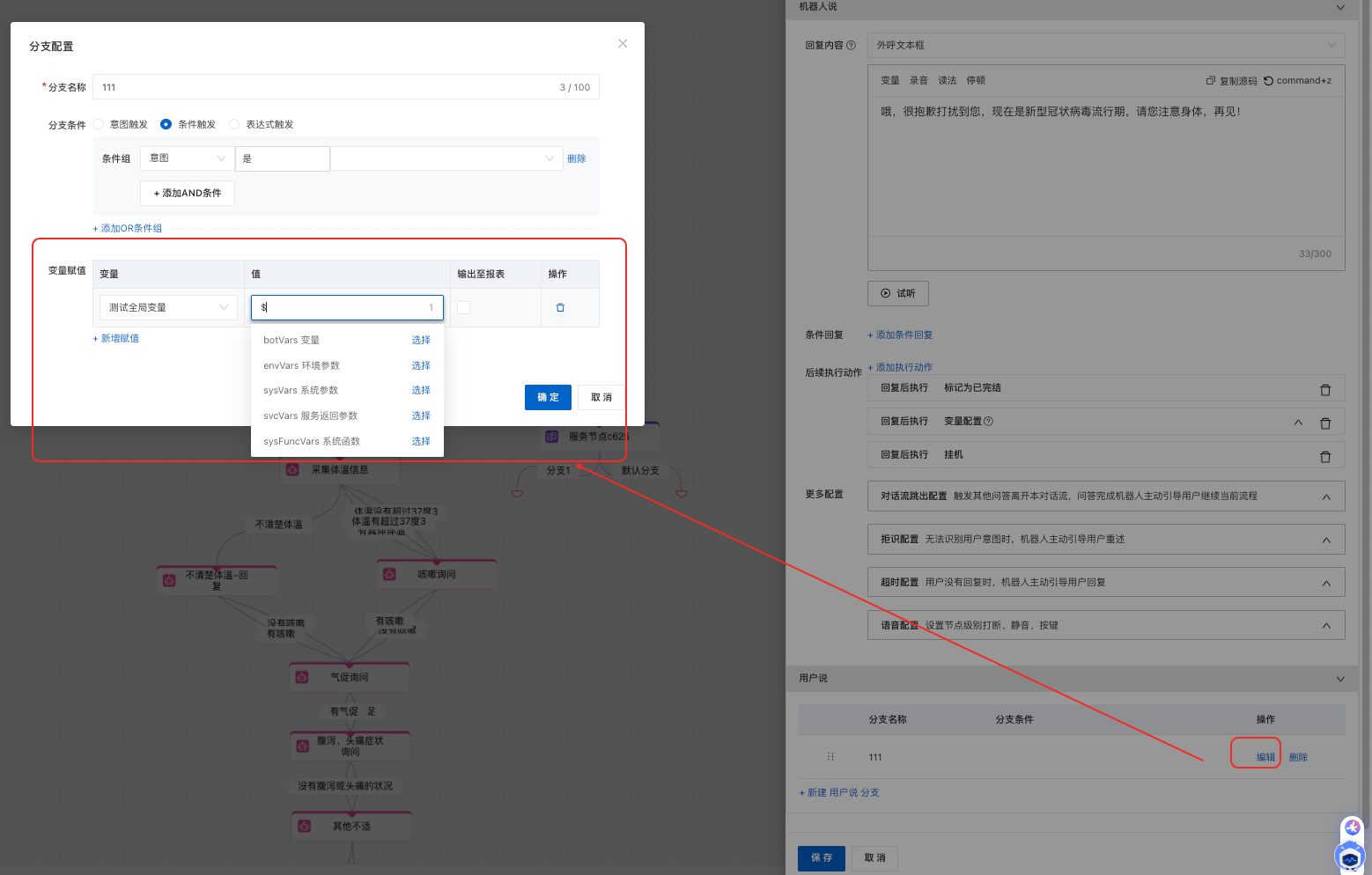
Task: Select the 气促询问 node icon on canvas
Action: point(302,677)
